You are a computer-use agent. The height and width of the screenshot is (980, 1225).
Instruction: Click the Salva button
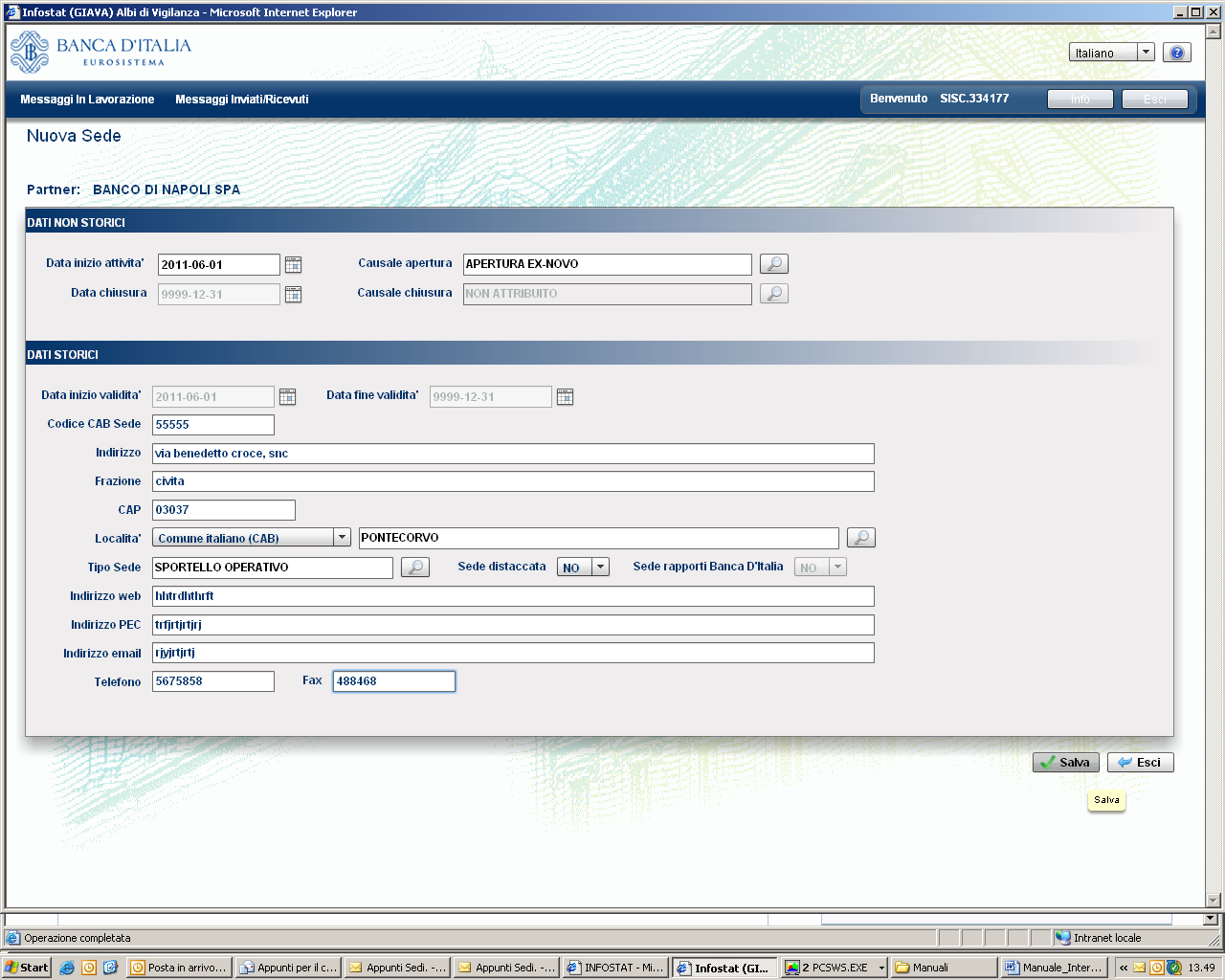(x=1066, y=763)
